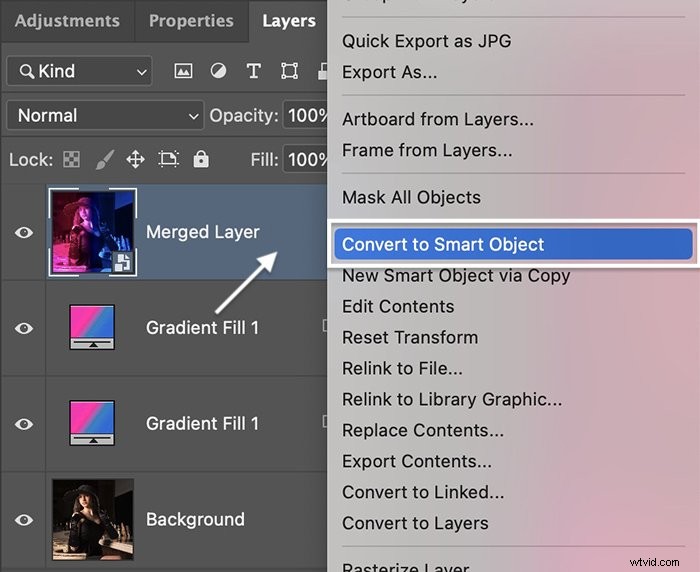This screenshot has width=700, height=572.
Task: Select the Background layer thumbnail
Action: click(93, 519)
